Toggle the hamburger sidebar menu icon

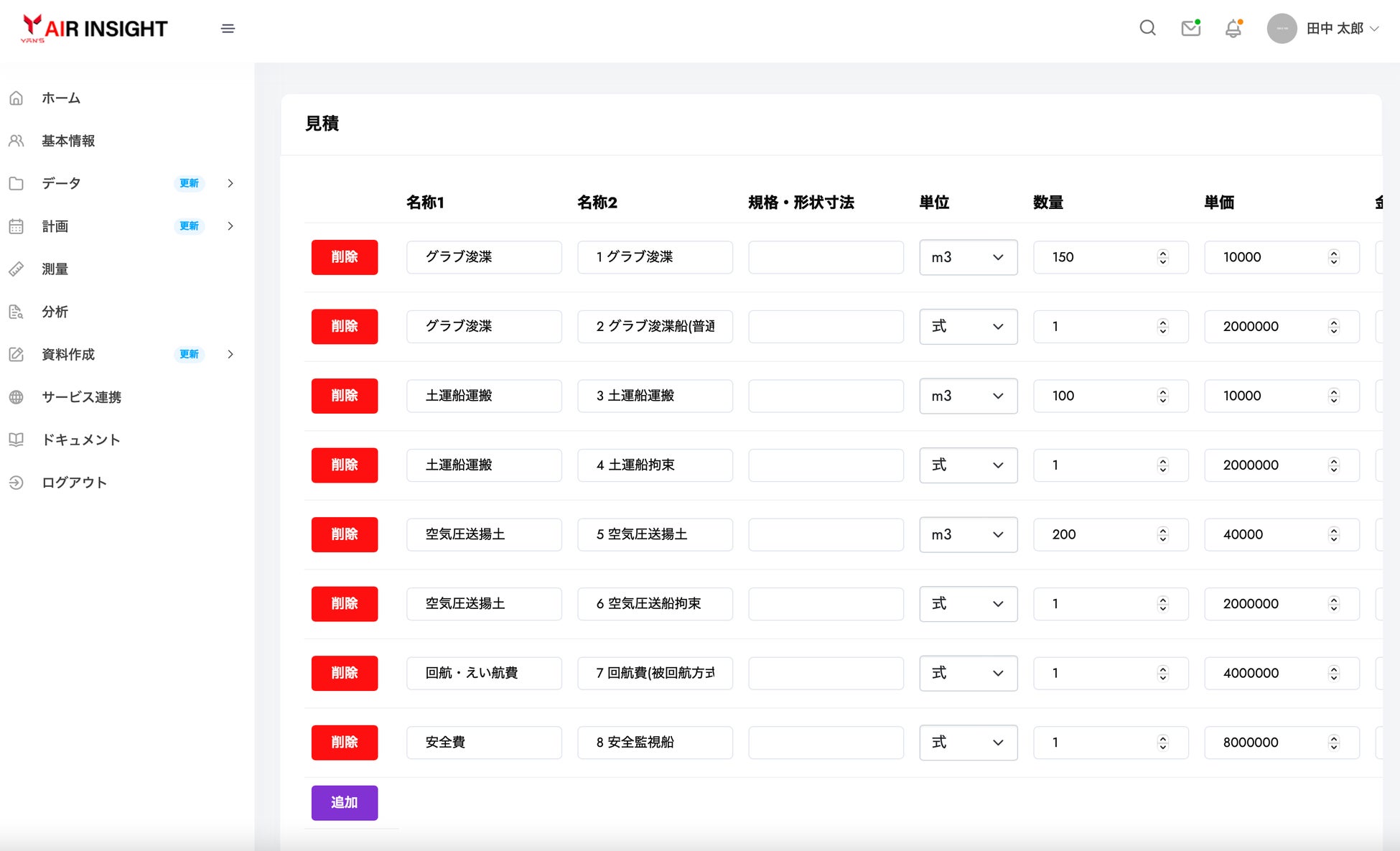coord(228,29)
